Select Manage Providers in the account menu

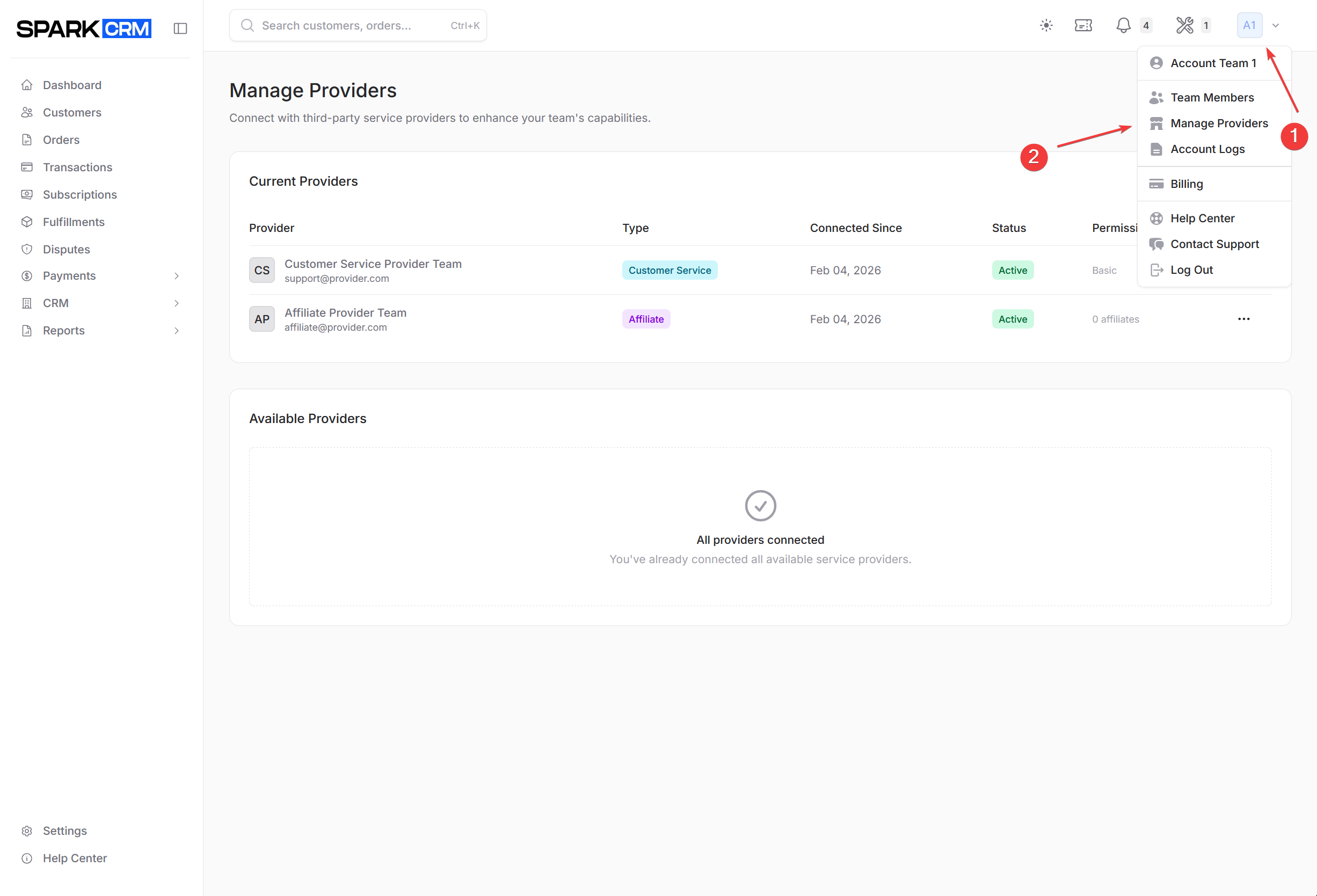[x=1214, y=123]
